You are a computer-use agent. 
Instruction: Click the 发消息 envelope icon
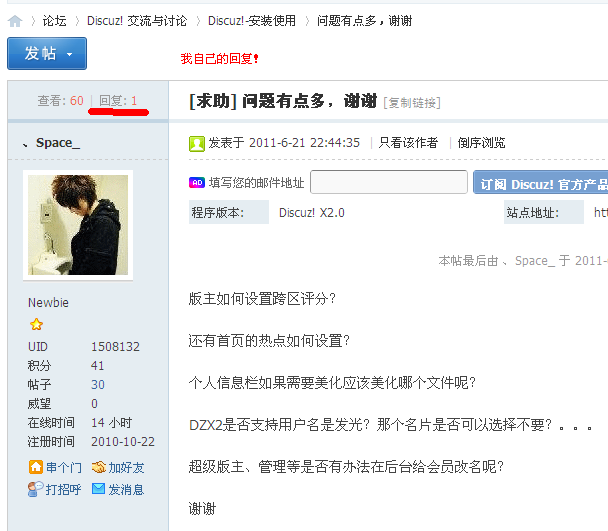coord(98,489)
